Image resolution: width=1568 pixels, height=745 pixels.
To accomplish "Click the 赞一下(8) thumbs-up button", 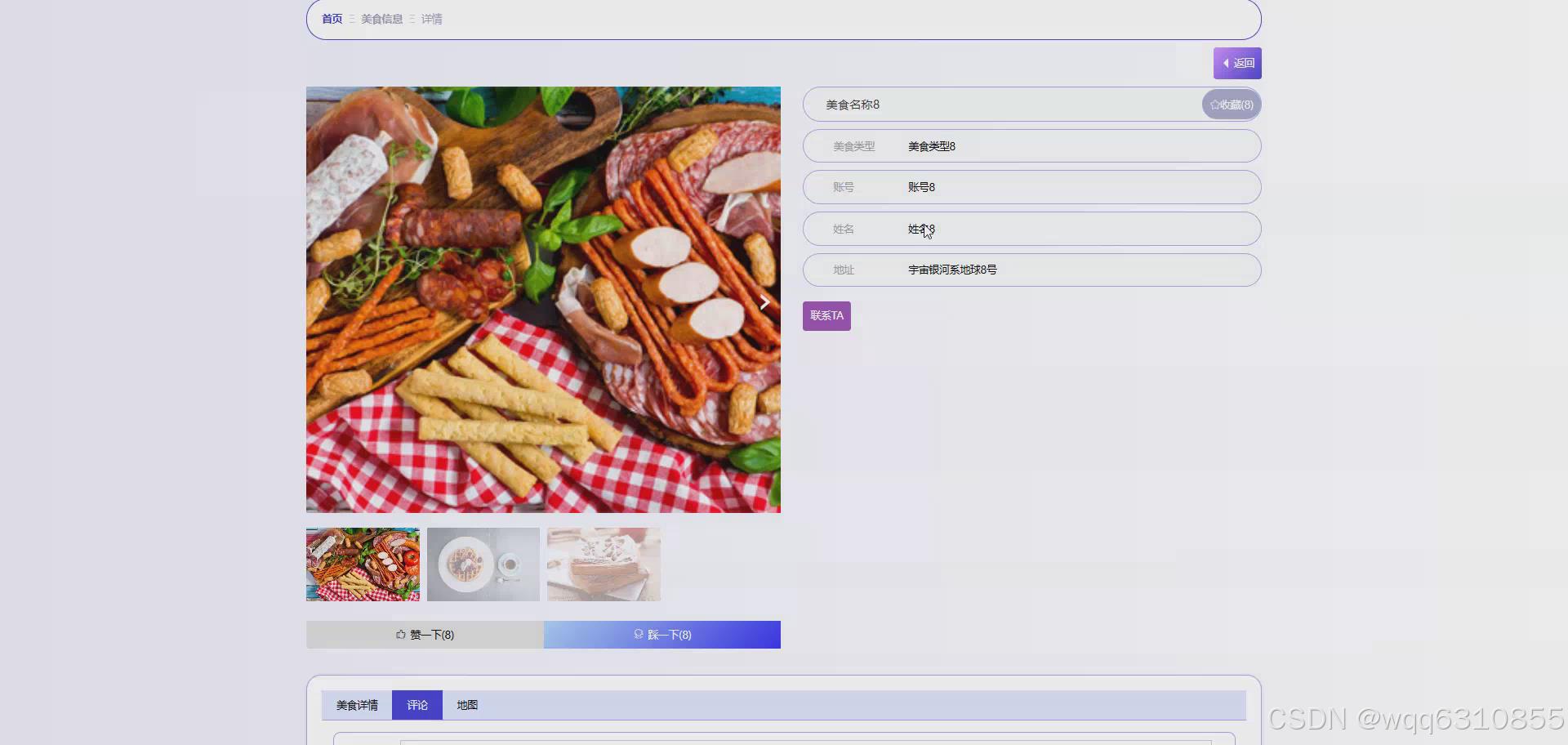I will 425,635.
